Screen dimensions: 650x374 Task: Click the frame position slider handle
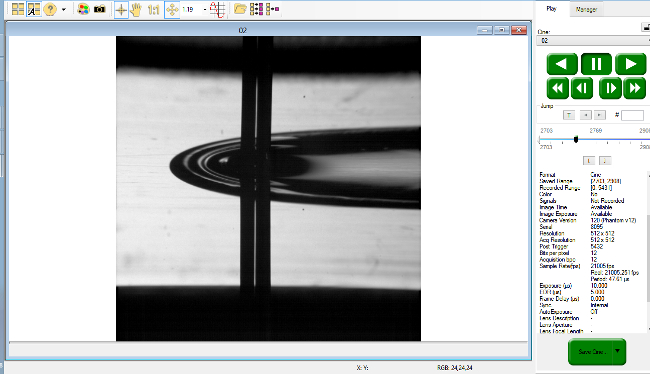[576, 139]
